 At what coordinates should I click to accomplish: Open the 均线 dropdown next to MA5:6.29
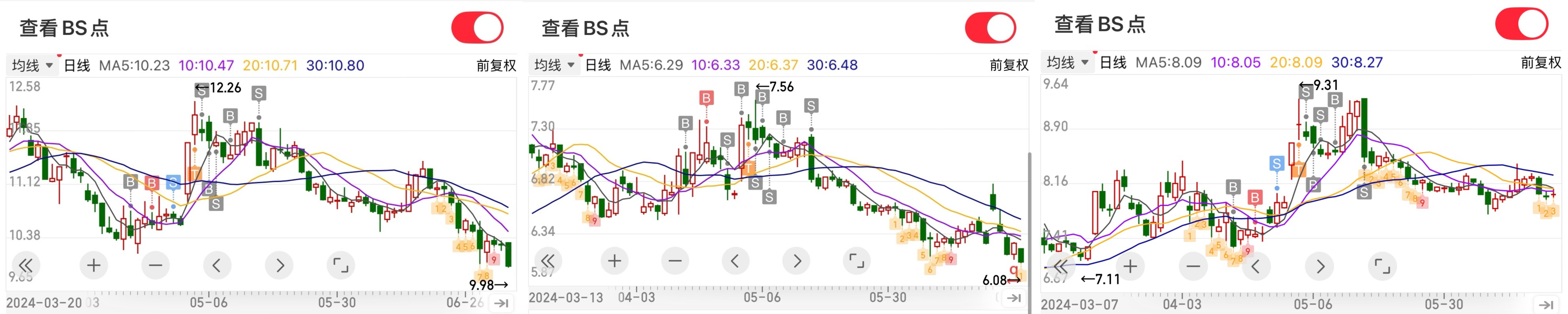555,65
